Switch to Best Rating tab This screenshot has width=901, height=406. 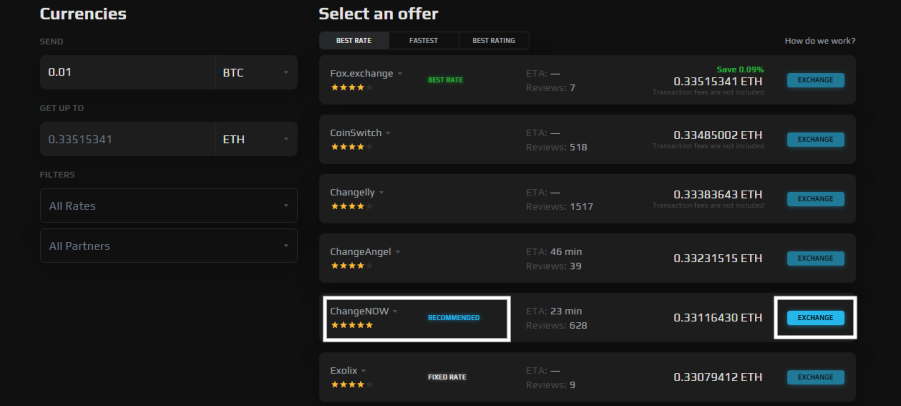[494, 41]
